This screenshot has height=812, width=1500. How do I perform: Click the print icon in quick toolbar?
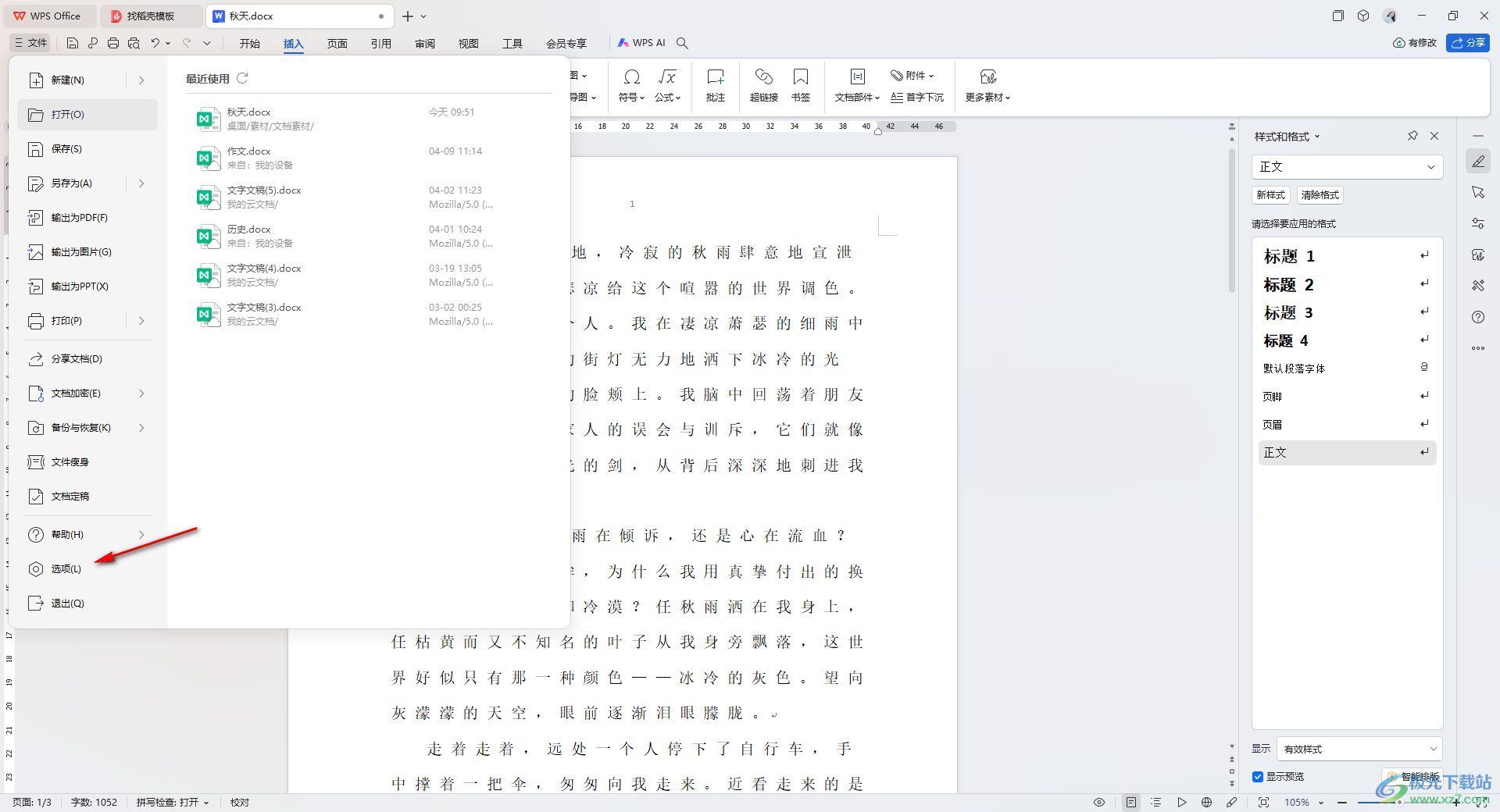[113, 43]
